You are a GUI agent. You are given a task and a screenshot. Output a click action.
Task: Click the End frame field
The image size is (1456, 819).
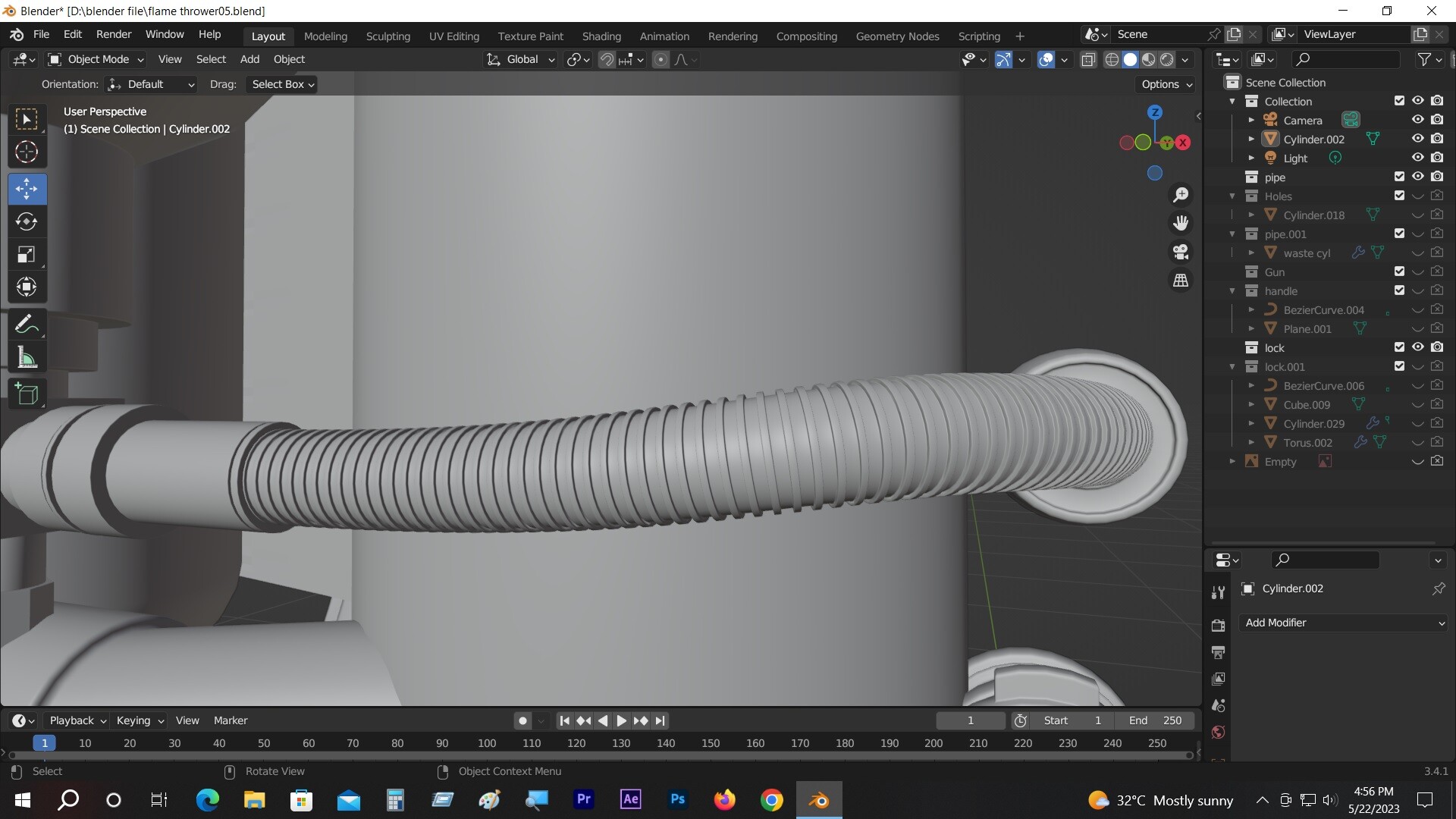point(1155,720)
